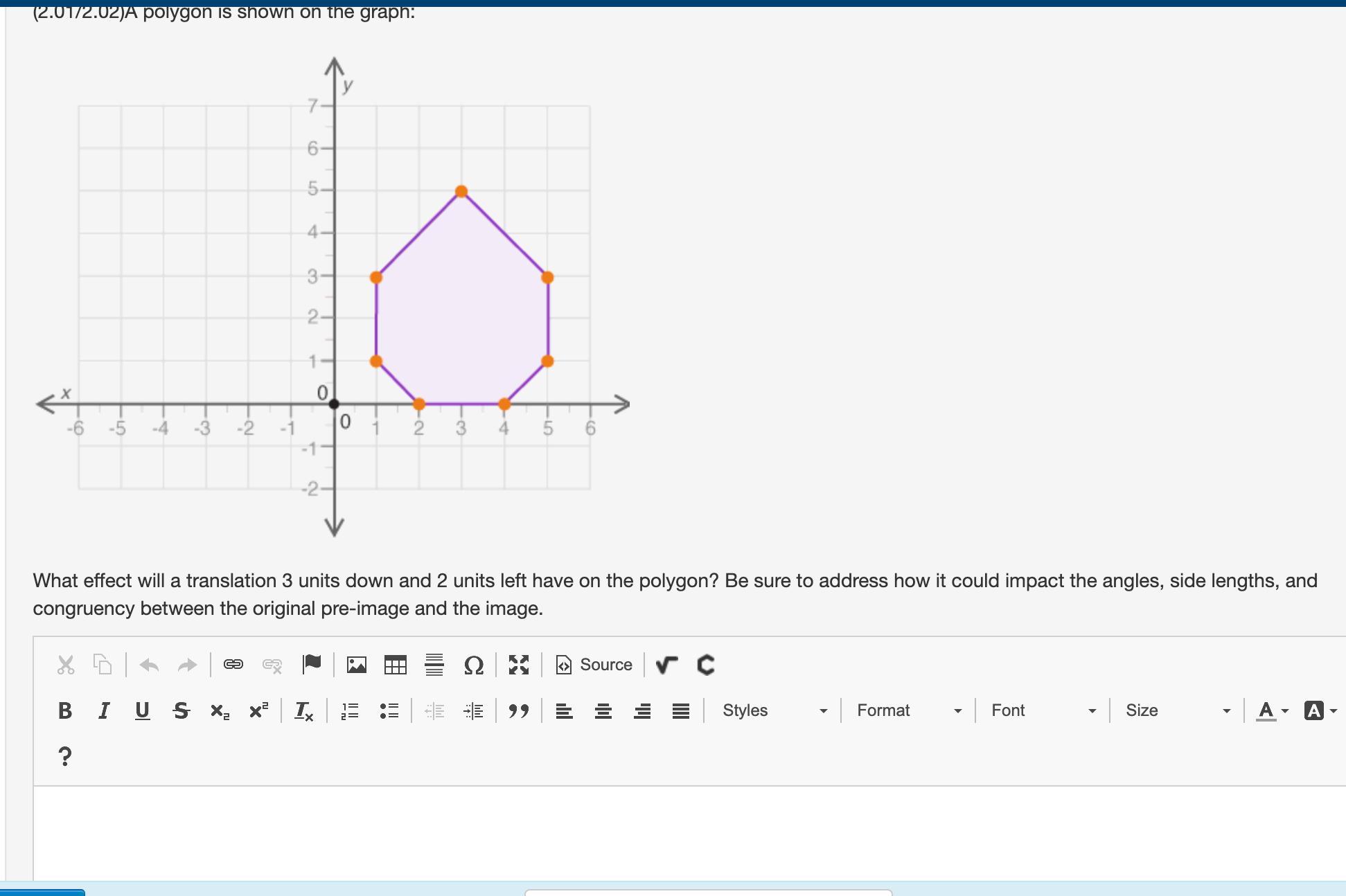Maximize the editor with the expand icon
The image size is (1346, 896).
[x=519, y=665]
